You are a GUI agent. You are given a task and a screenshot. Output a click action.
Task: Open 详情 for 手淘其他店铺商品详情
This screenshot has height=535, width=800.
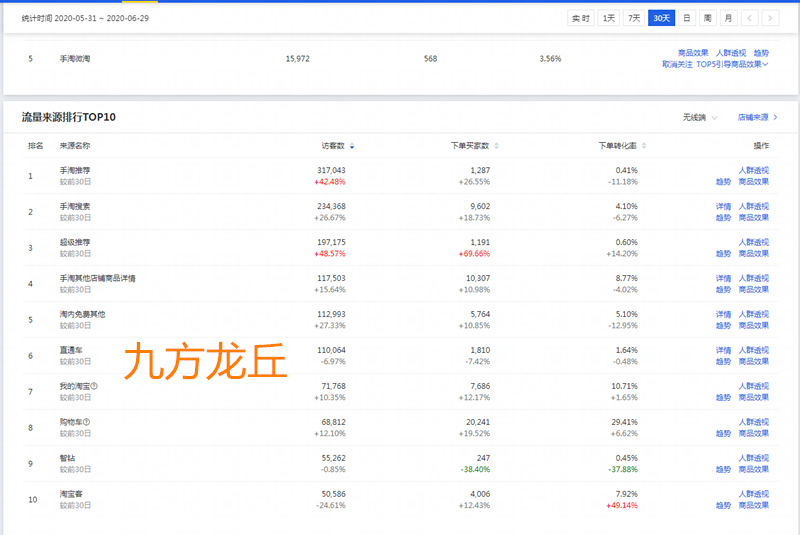(723, 278)
